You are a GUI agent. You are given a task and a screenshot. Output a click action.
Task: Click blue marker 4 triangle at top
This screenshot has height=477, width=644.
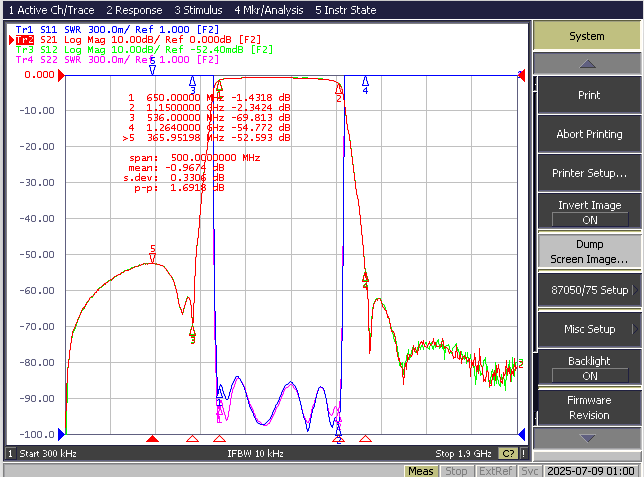365,81
